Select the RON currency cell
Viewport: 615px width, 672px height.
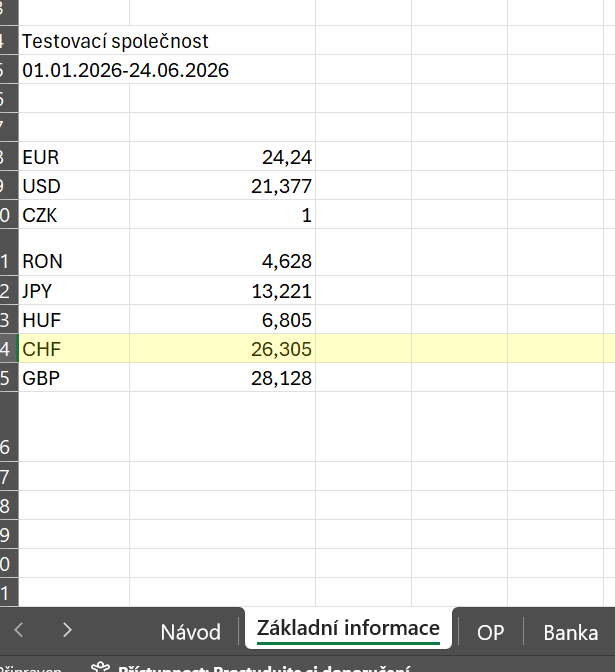[74, 252]
